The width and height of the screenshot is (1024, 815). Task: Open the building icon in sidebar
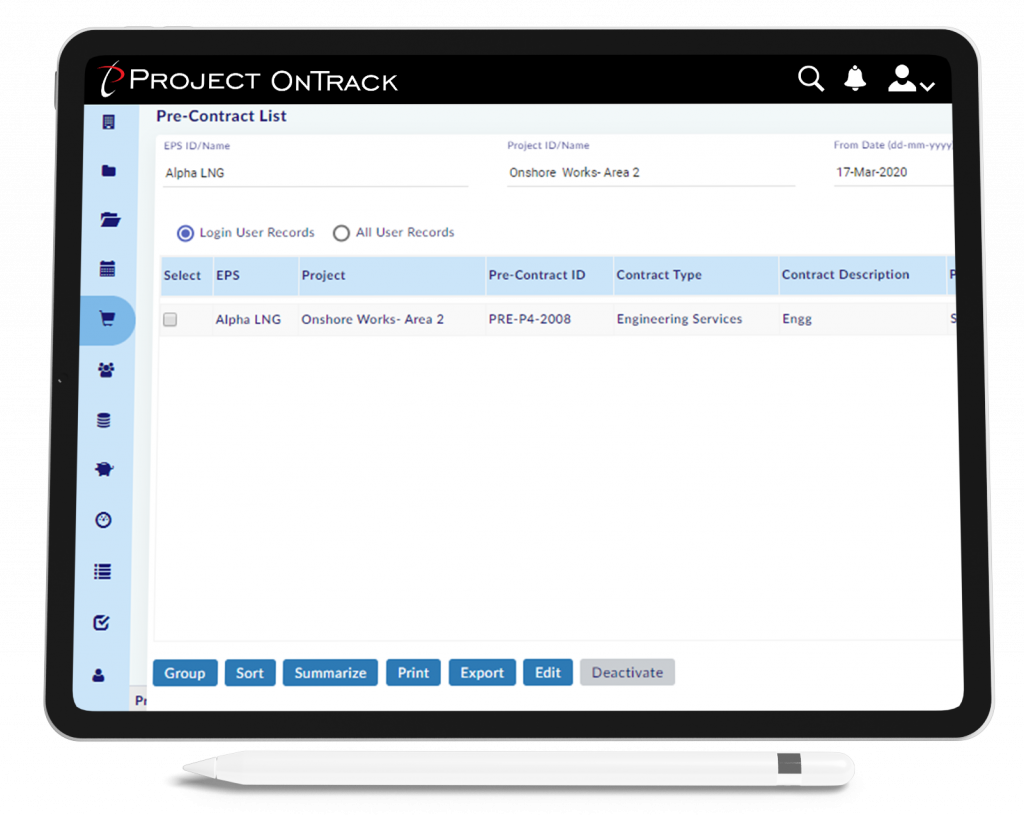(108, 122)
